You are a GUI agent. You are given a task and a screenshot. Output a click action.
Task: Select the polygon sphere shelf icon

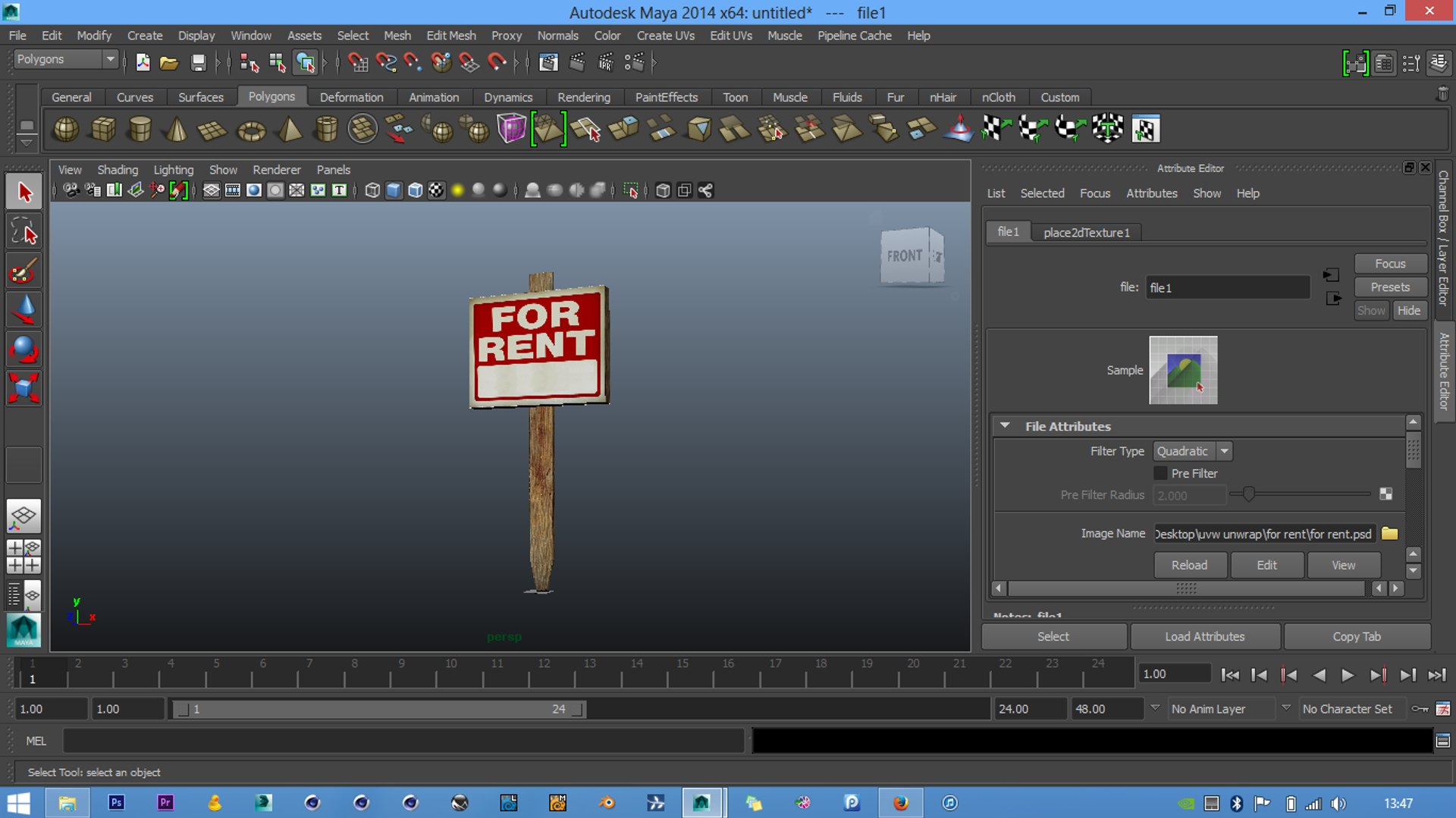point(66,130)
